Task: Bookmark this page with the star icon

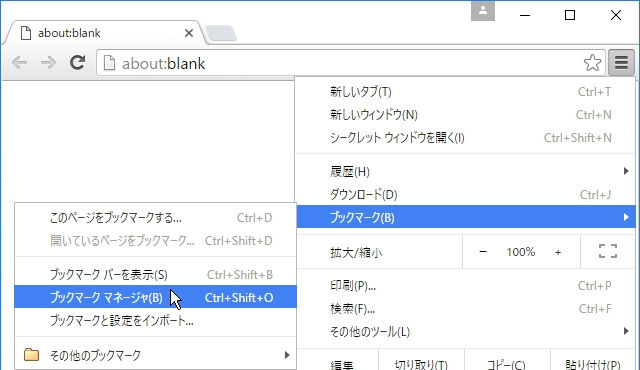Action: (x=592, y=63)
